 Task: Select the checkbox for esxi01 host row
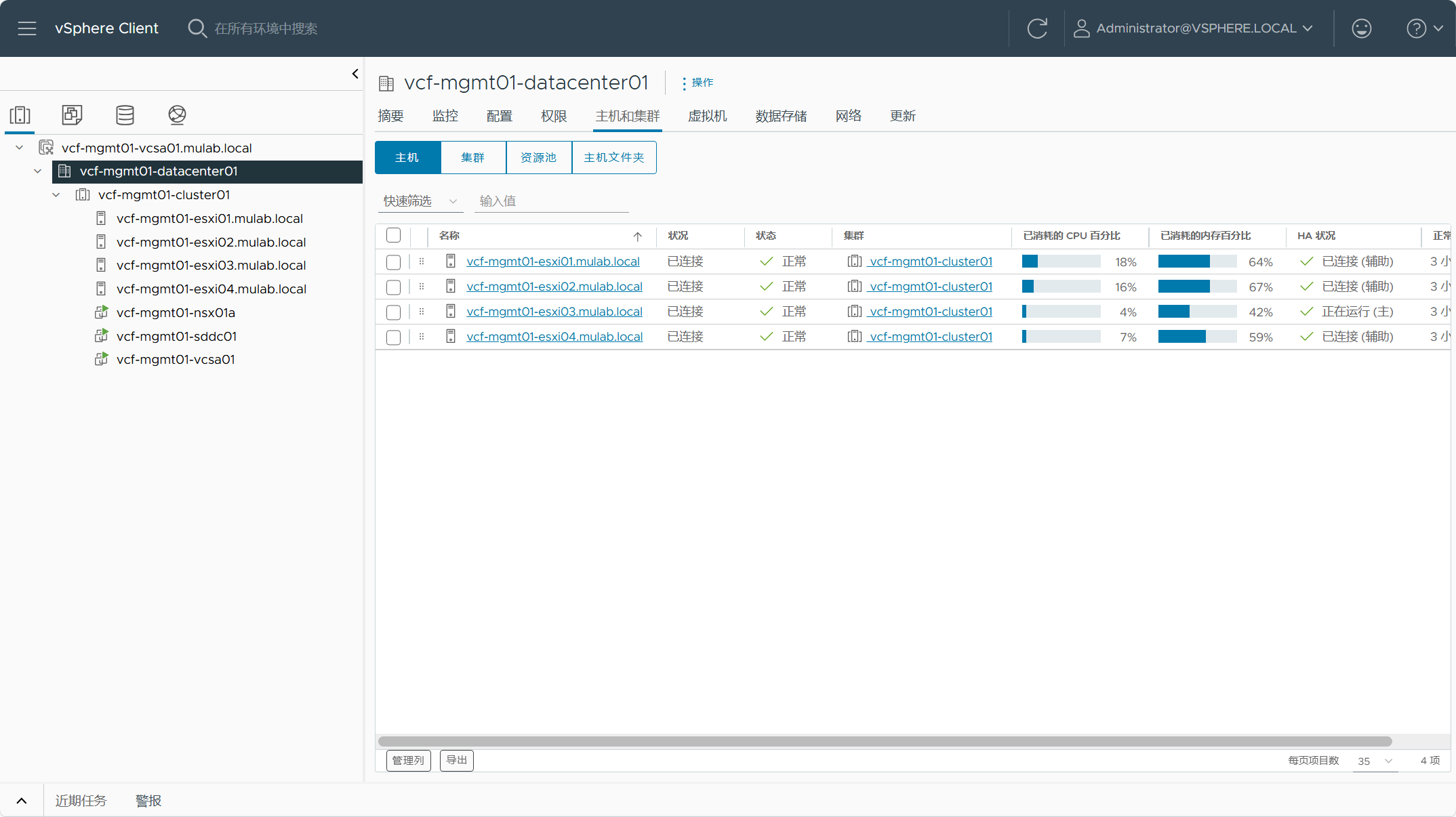(395, 261)
